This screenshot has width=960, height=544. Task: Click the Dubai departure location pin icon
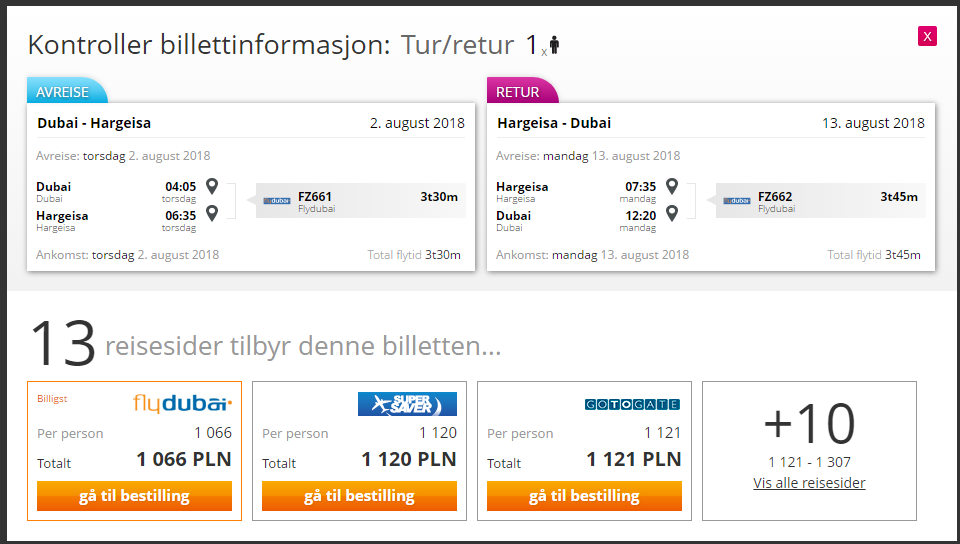click(x=212, y=186)
